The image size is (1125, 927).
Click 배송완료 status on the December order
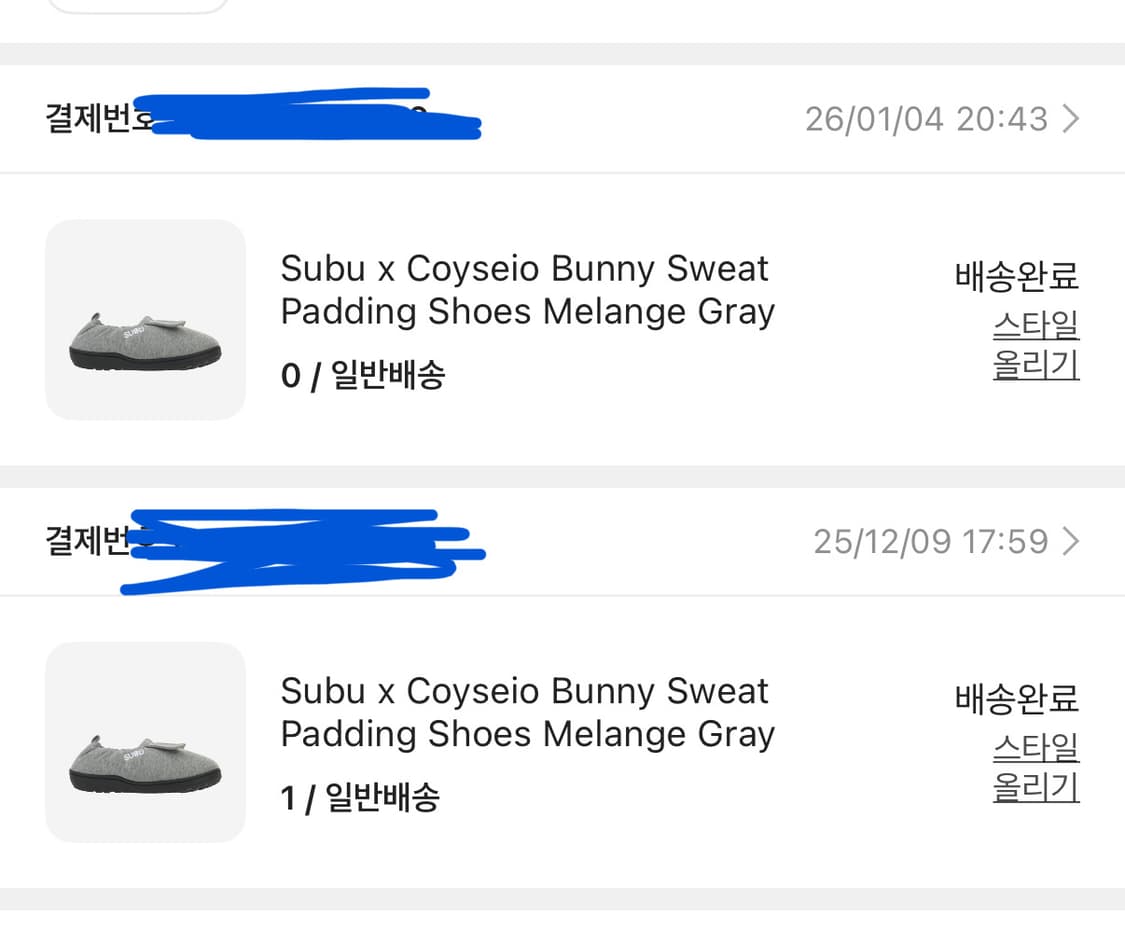(1016, 702)
